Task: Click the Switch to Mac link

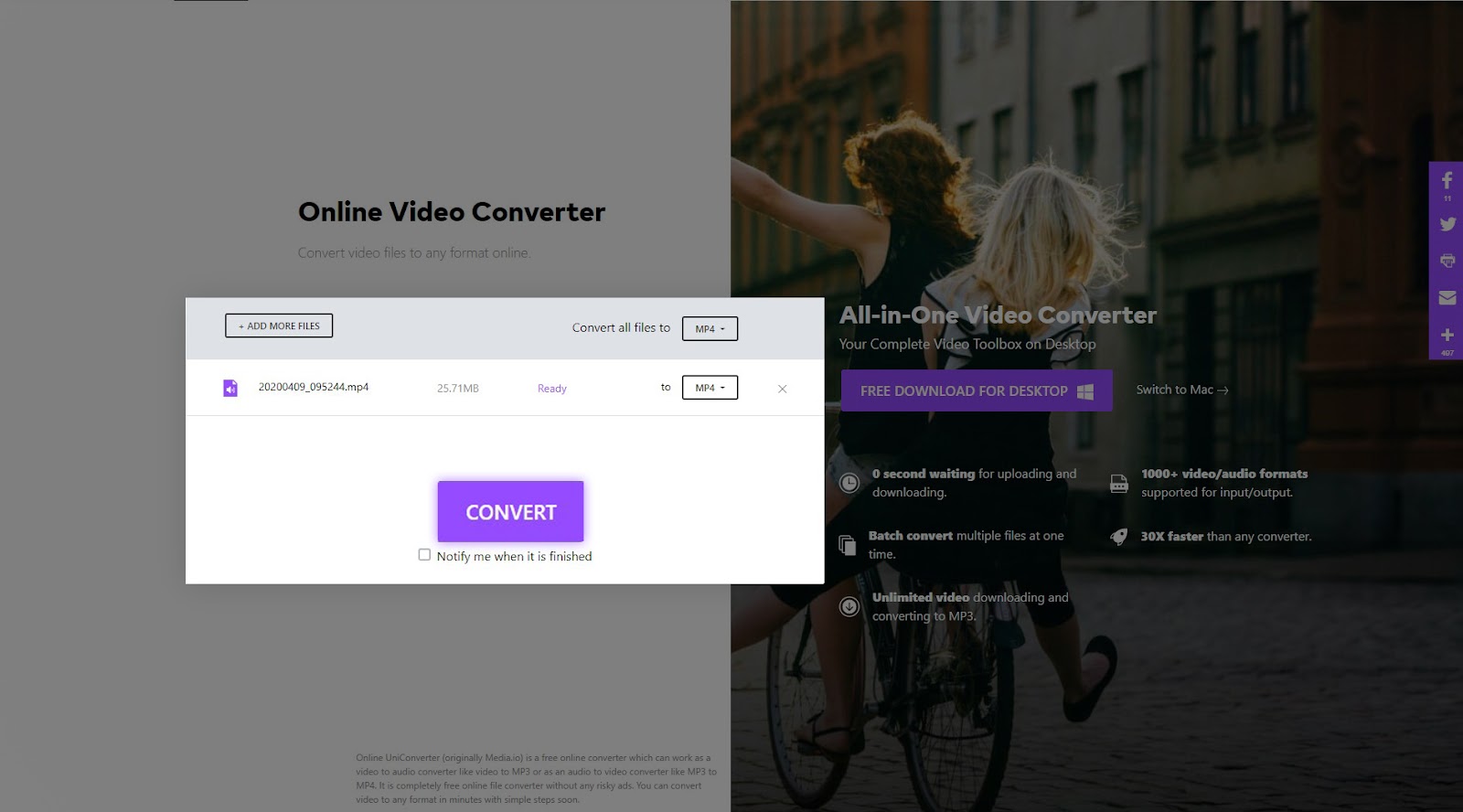Action: [1182, 390]
